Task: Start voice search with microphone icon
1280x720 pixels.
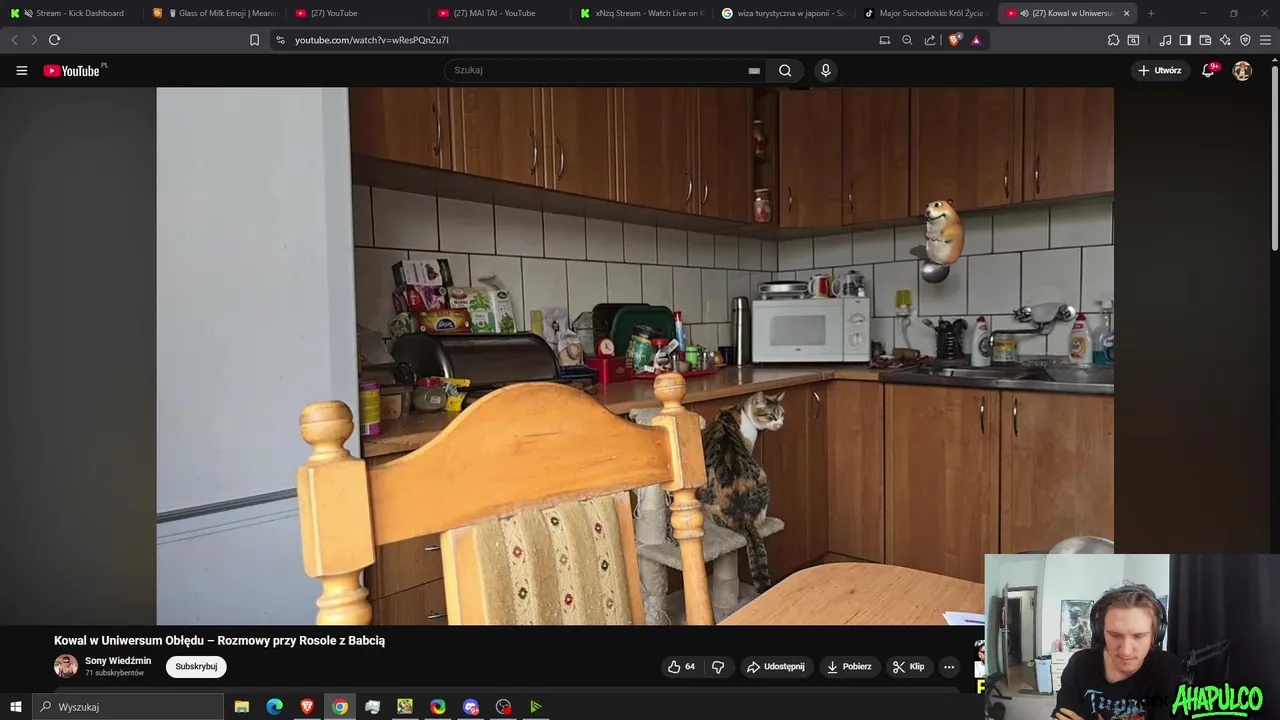Action: click(x=825, y=70)
